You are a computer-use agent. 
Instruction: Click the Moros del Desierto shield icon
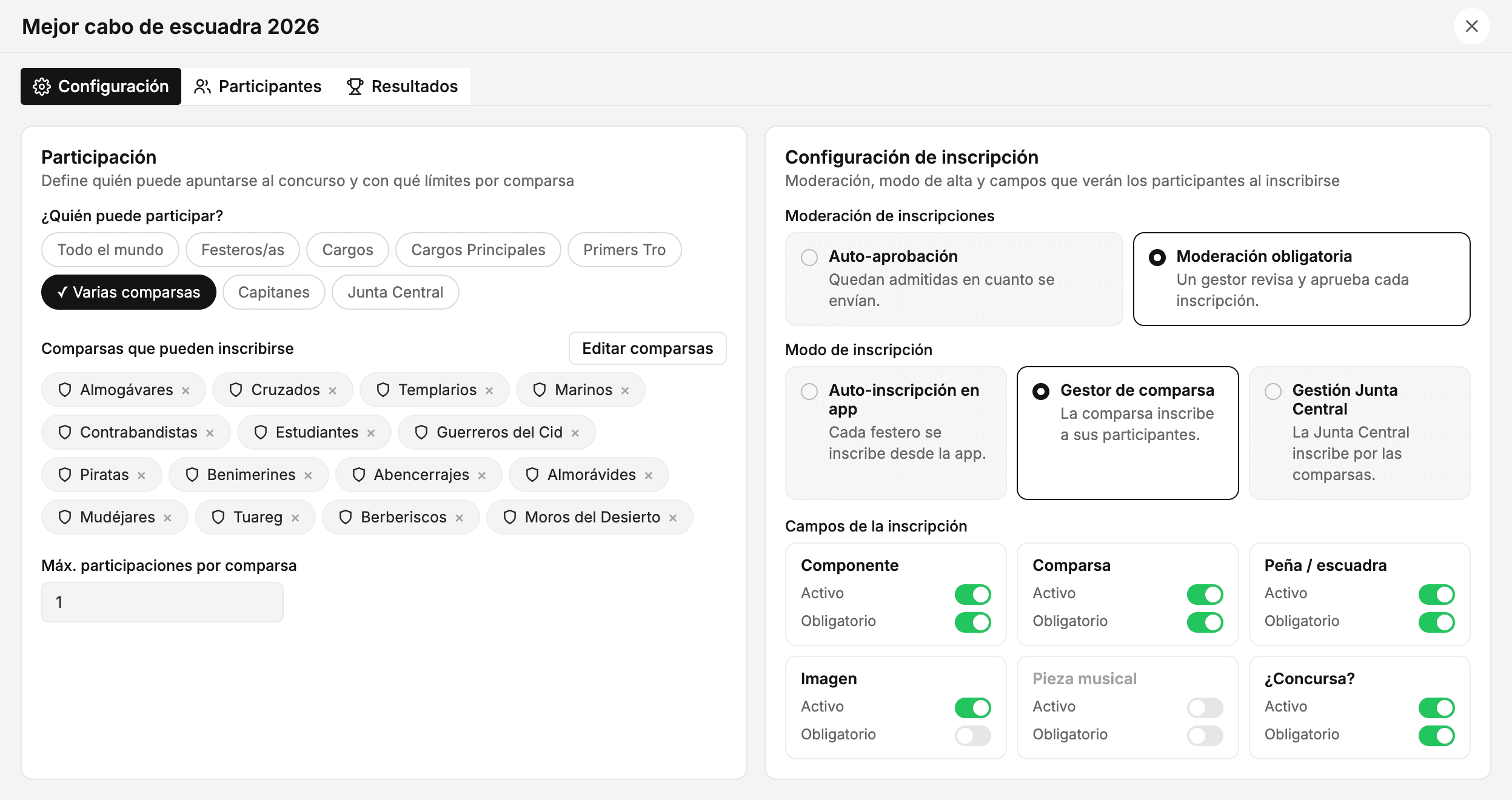pos(510,517)
